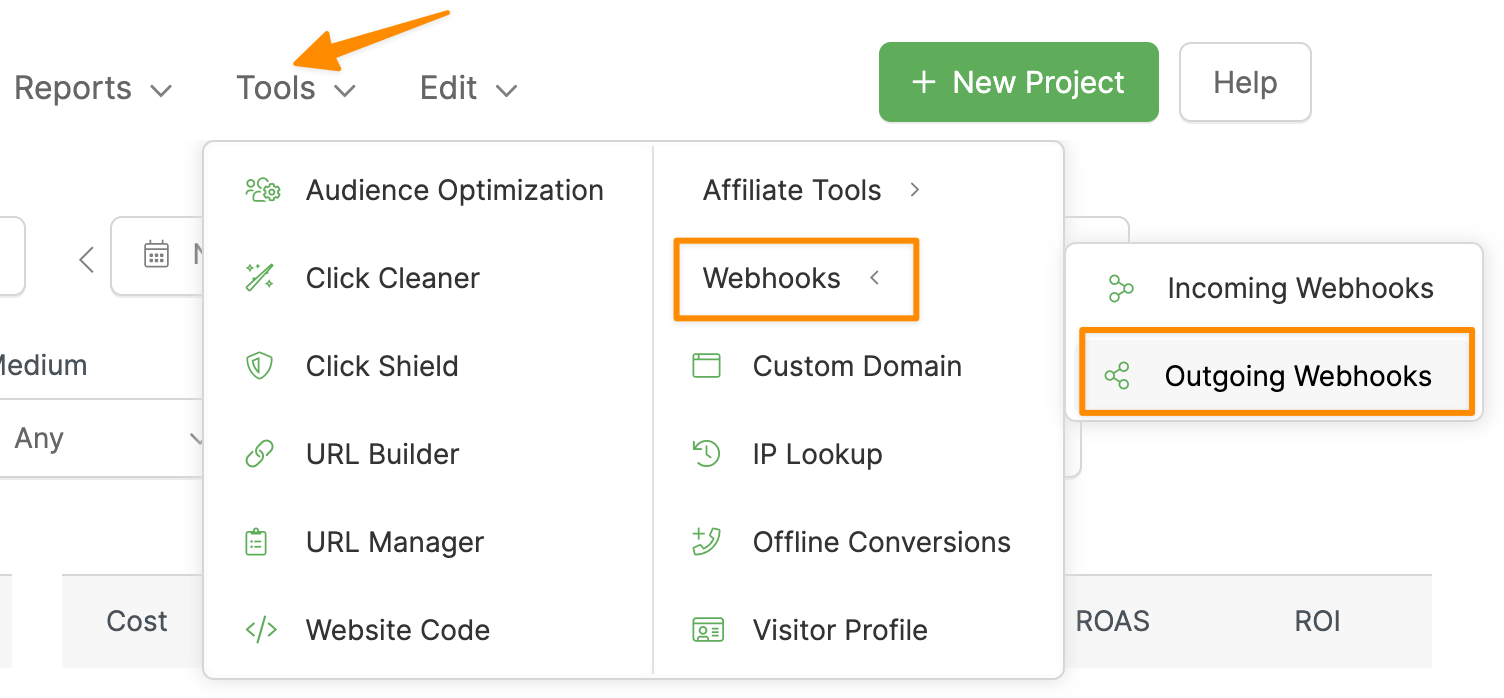
Task: Click the Custom Domain window icon
Action: pos(707,366)
